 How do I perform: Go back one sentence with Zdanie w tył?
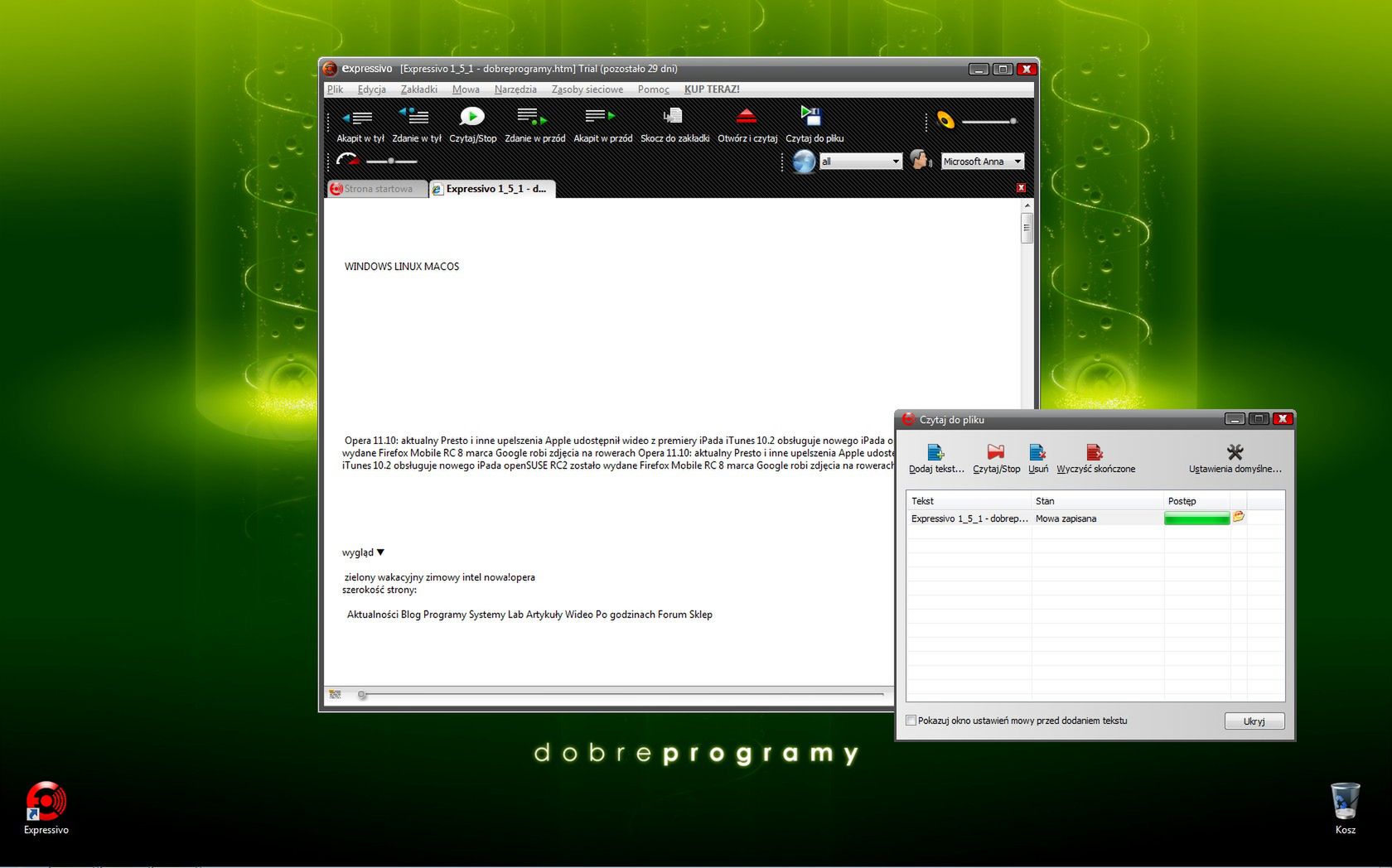tap(416, 125)
